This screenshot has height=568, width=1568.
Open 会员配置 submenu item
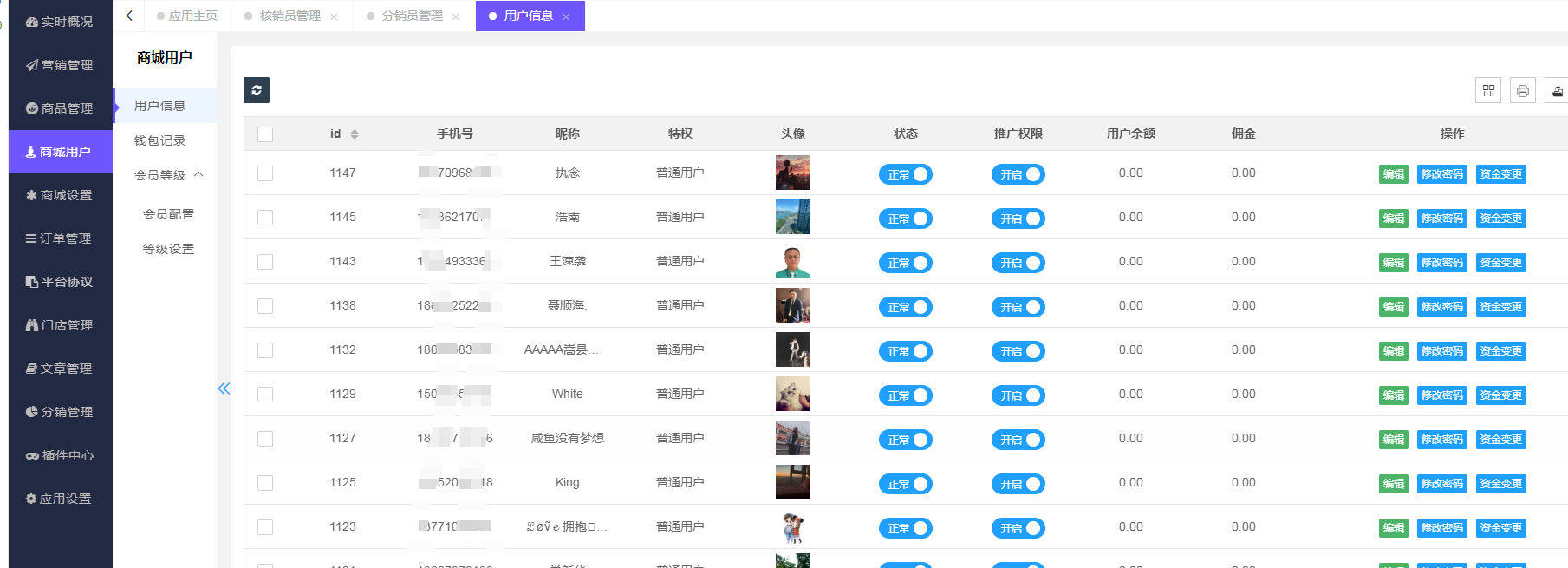coord(168,214)
